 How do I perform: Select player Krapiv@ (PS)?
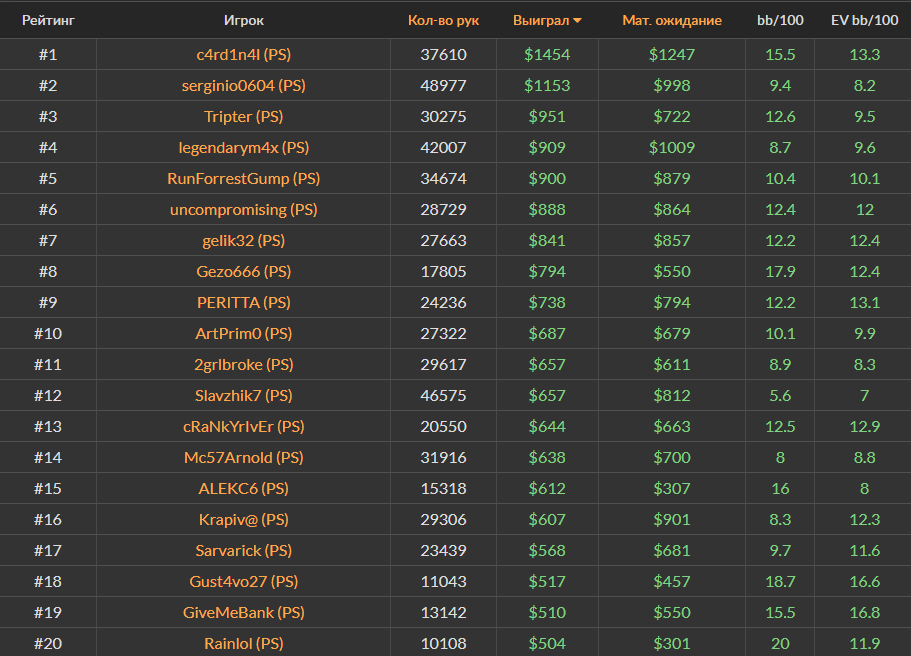point(244,520)
